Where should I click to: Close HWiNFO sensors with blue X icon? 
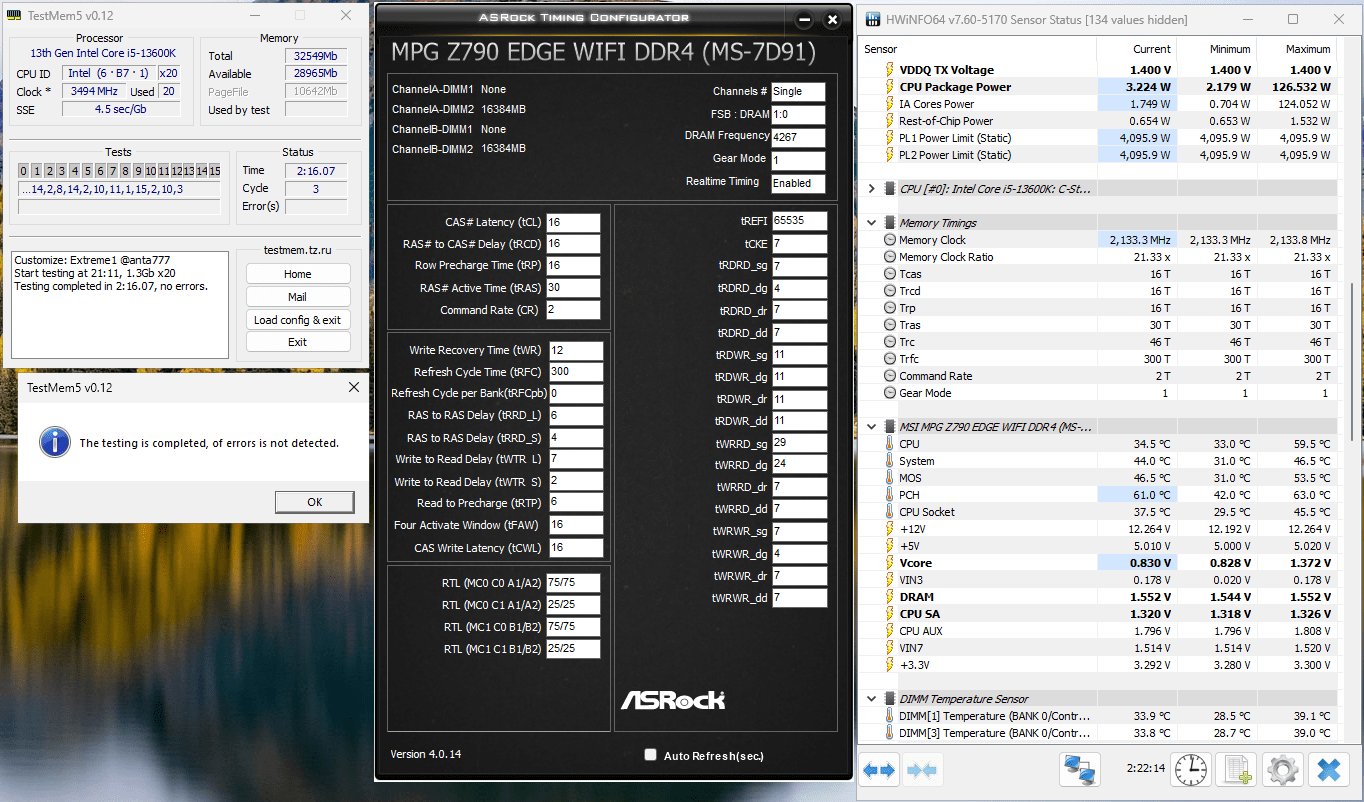click(1329, 770)
